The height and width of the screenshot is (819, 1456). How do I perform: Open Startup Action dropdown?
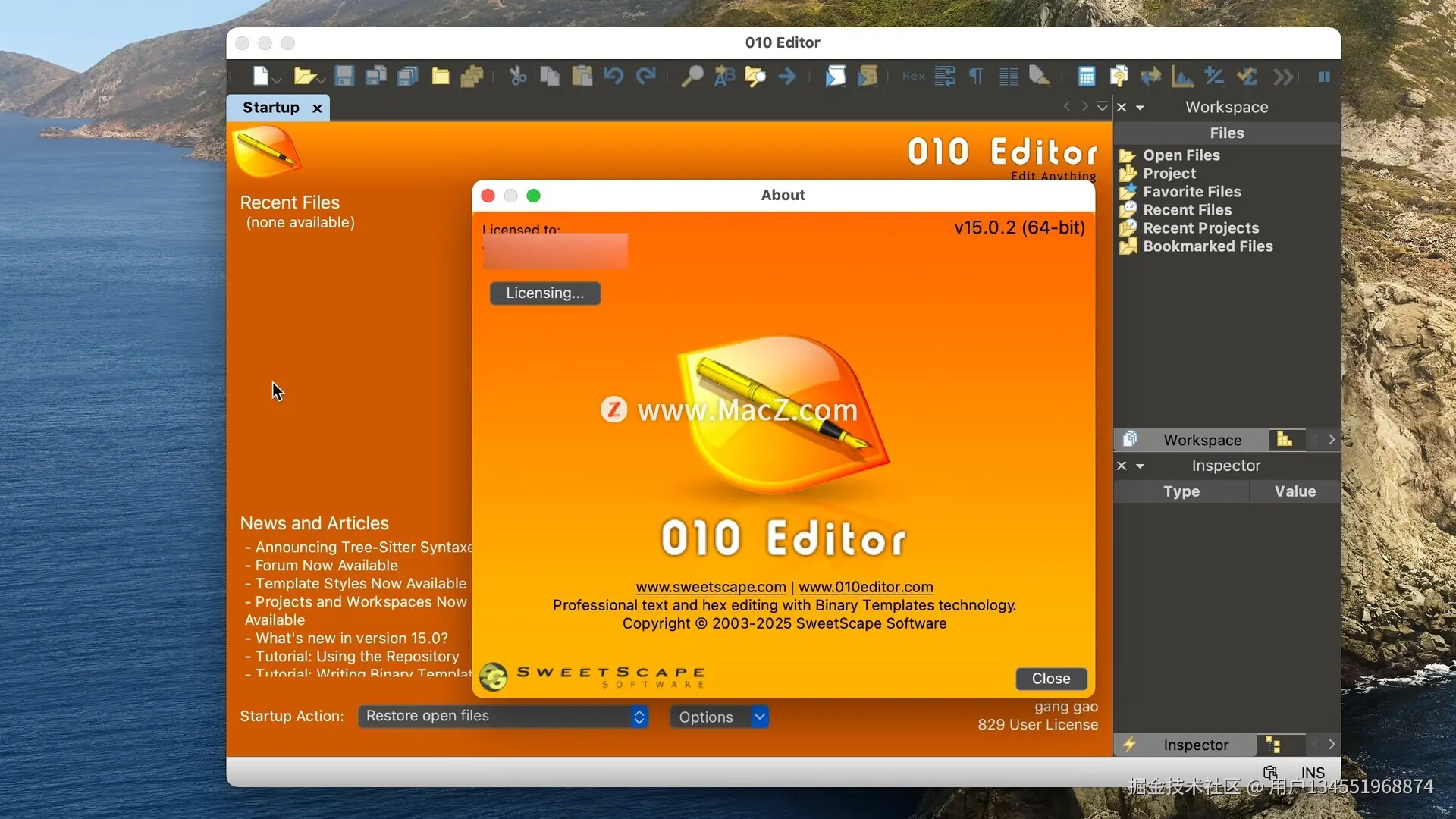[503, 716]
